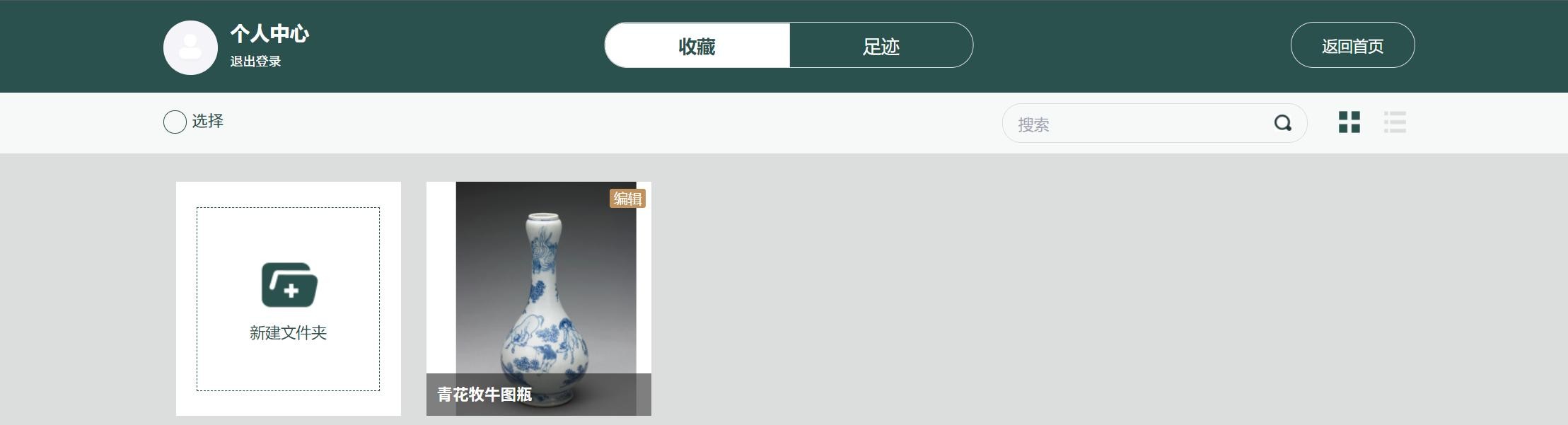Screen dimensions: 1568x425
Task: Click the 新建文件夹 label
Action: click(289, 333)
